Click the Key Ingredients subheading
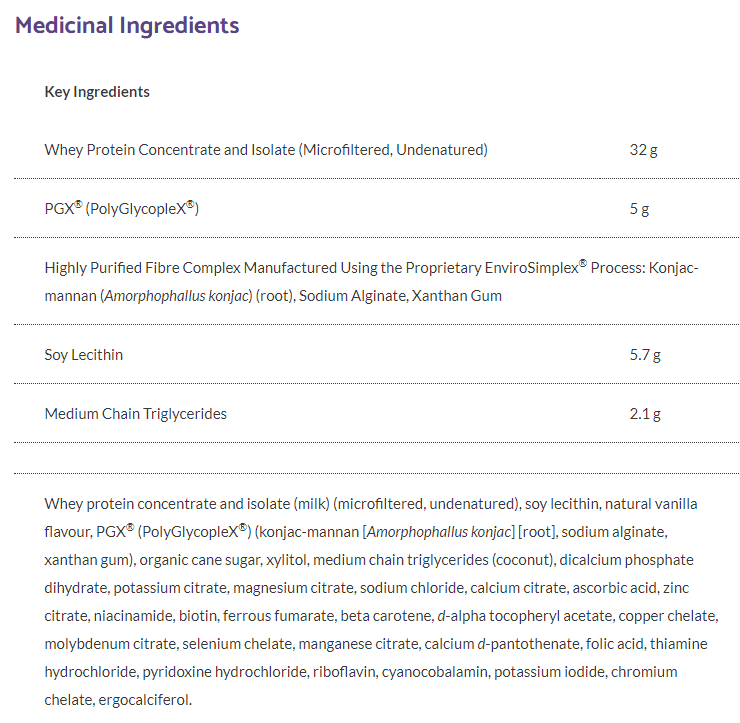The width and height of the screenshot is (740, 723). click(x=97, y=92)
